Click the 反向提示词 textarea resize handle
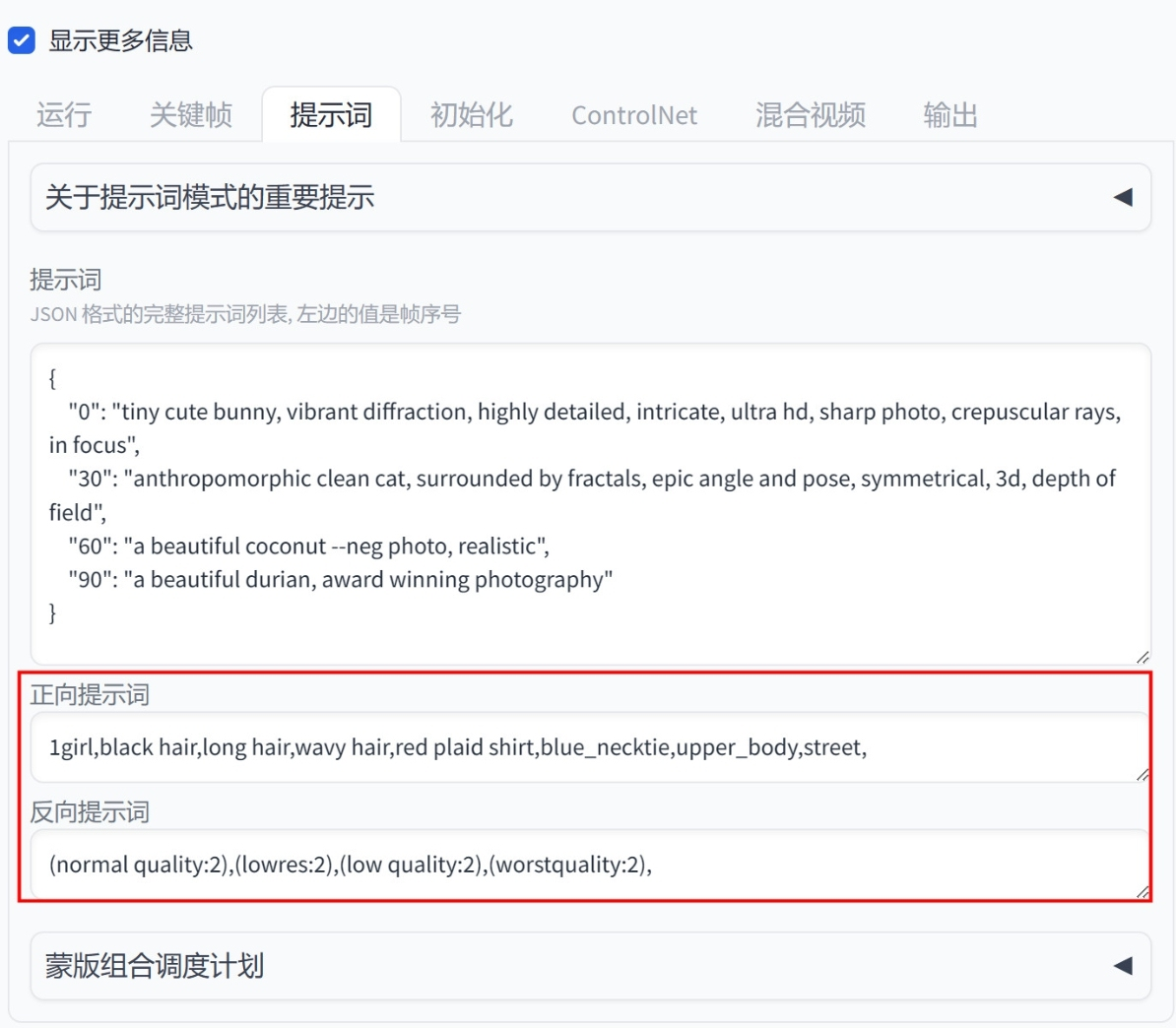 pyautogui.click(x=1143, y=891)
